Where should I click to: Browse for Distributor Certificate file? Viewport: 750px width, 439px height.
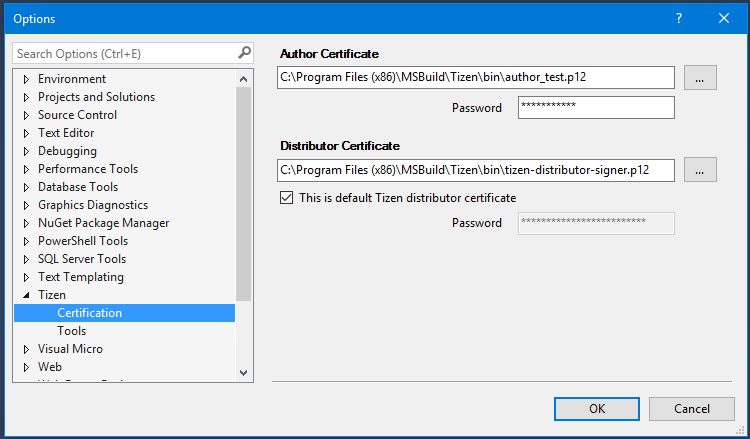pos(700,171)
